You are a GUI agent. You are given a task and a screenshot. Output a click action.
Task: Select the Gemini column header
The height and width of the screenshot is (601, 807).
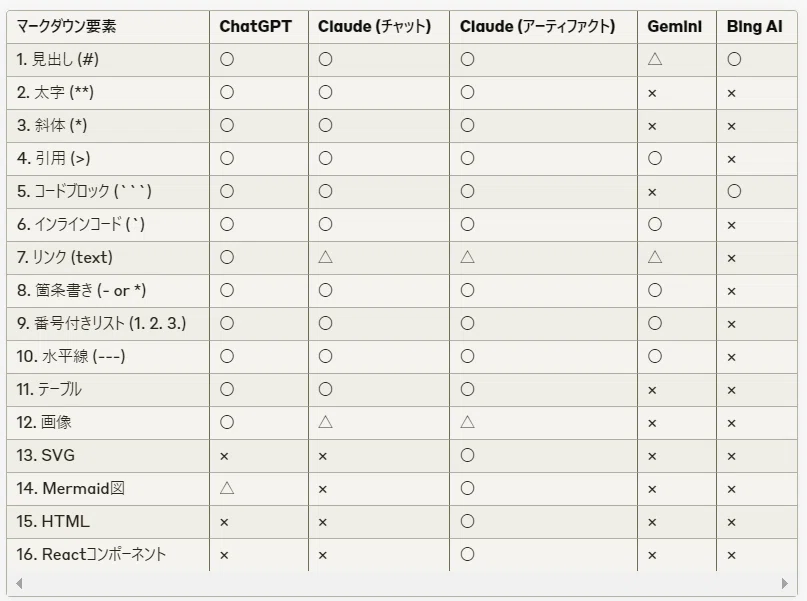pos(674,26)
